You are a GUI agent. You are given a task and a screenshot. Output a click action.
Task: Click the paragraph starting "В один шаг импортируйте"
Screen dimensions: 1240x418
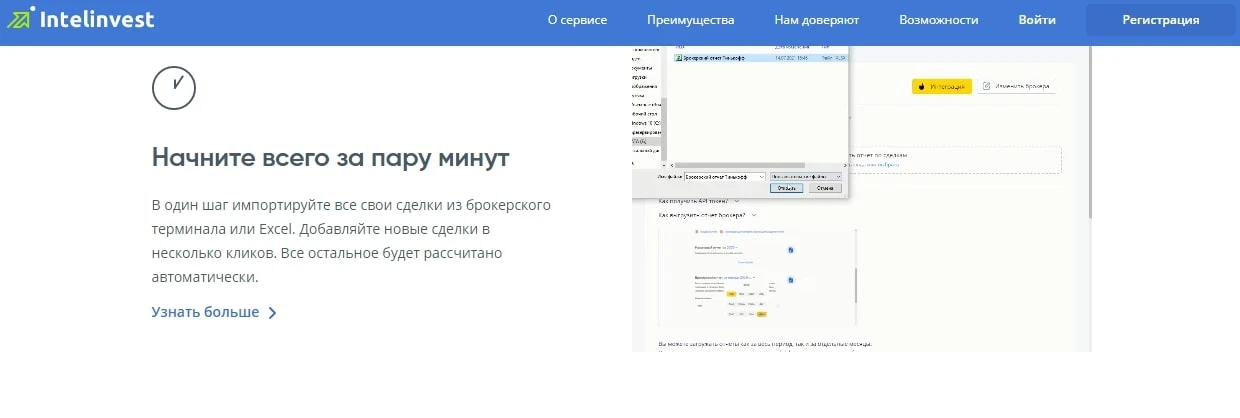point(352,241)
